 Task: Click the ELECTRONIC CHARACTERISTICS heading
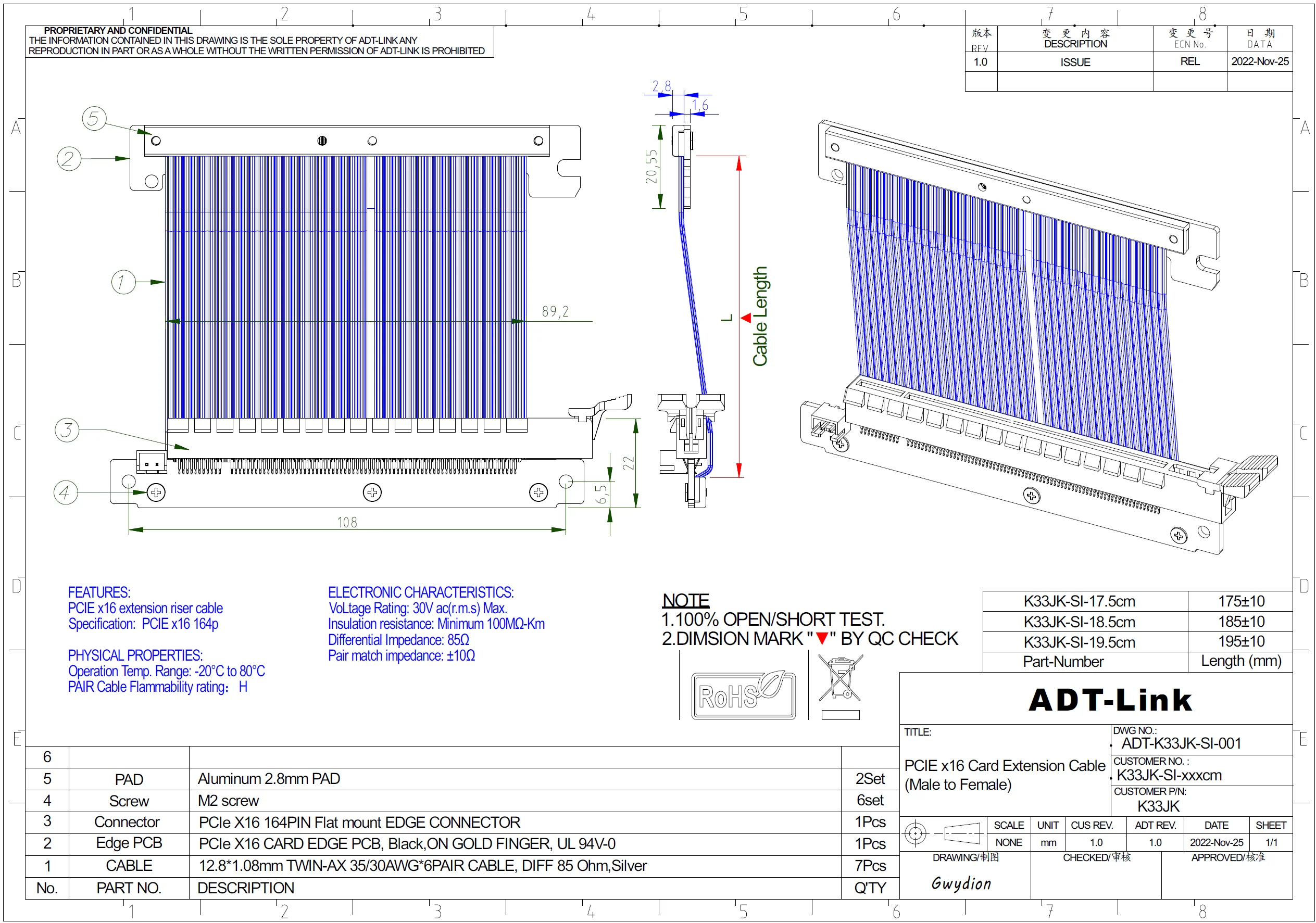pos(420,592)
